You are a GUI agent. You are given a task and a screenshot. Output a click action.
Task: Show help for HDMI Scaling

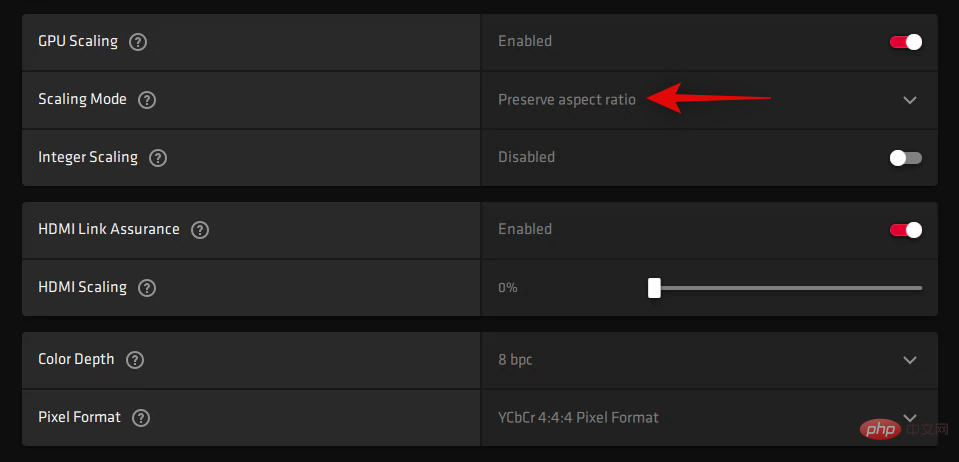click(147, 288)
